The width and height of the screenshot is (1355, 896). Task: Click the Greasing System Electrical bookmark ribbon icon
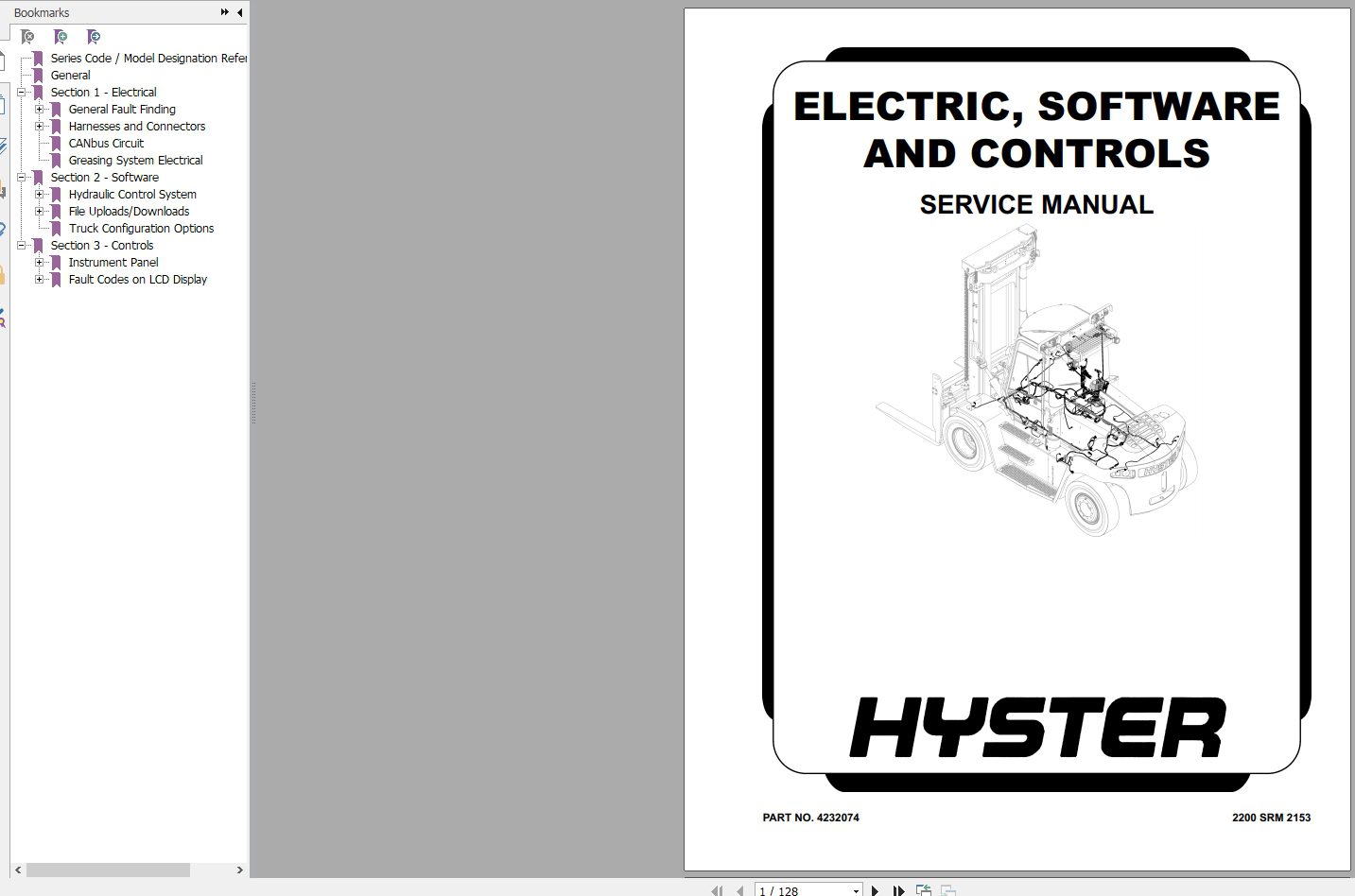(56, 161)
